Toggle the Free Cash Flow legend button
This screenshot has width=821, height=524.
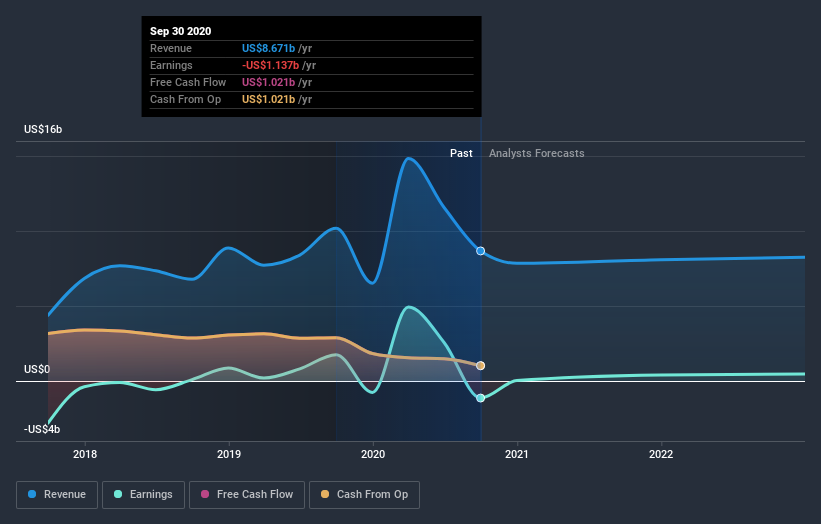pos(247,495)
